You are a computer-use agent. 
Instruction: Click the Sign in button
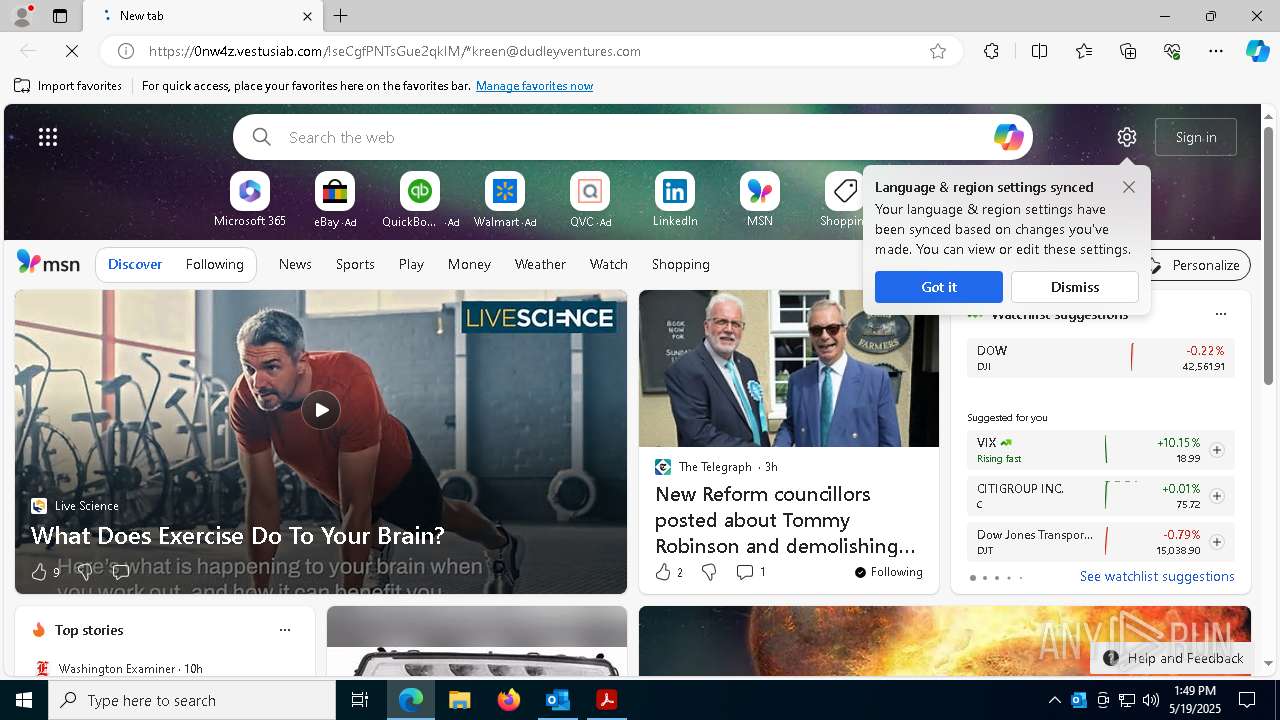click(1196, 137)
